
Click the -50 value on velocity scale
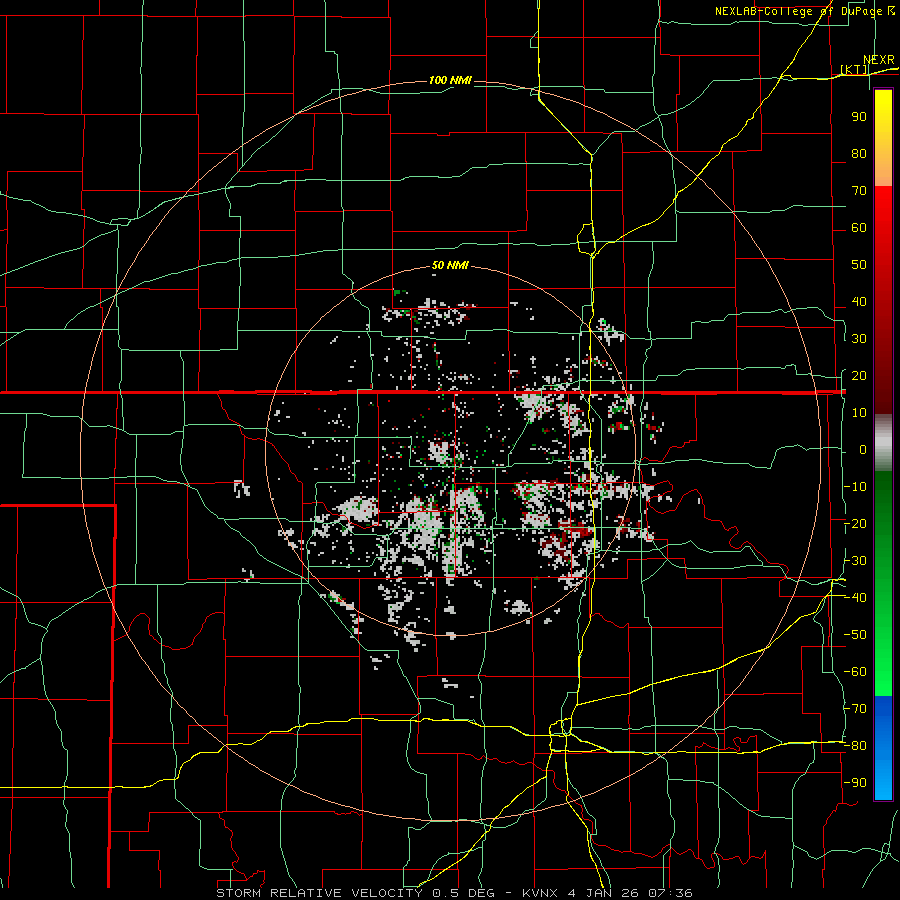[855, 634]
